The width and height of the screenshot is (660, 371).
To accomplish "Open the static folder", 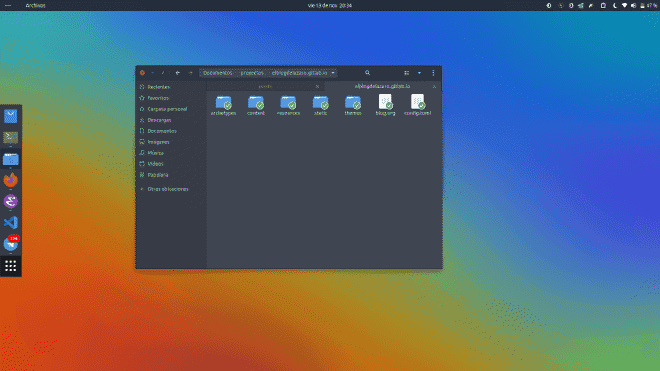I will 321,105.
